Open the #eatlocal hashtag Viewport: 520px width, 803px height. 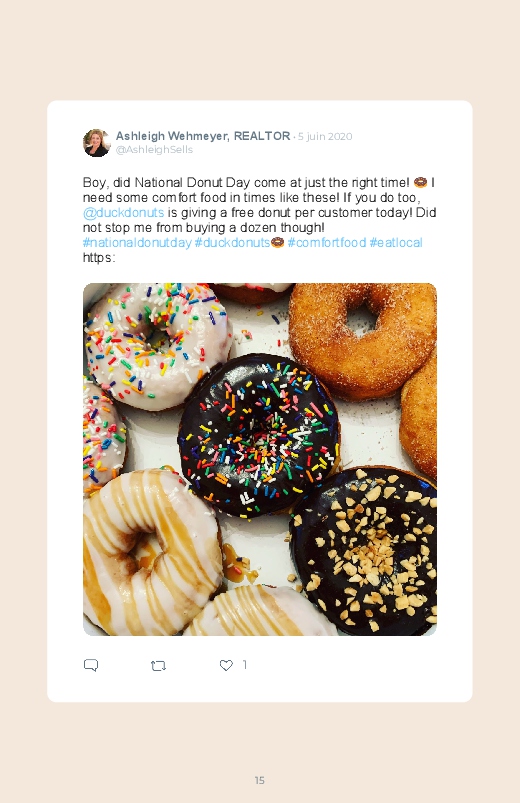coord(396,243)
